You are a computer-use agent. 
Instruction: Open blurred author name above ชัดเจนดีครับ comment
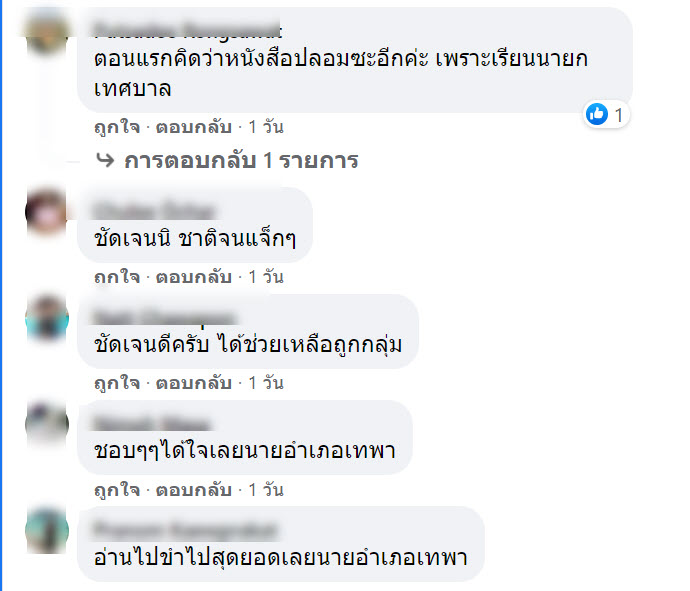tap(165, 316)
